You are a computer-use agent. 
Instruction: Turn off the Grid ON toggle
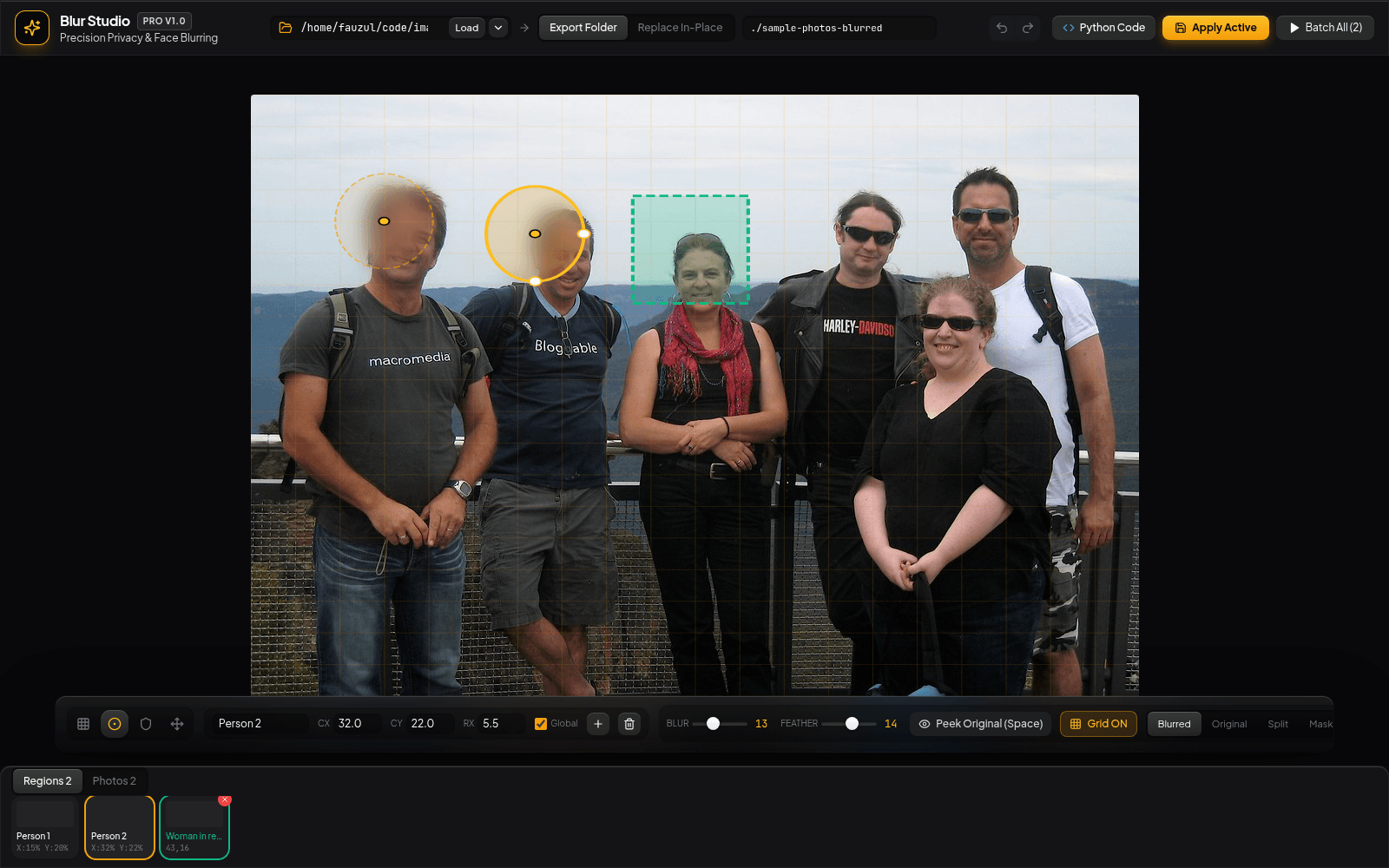[x=1098, y=724]
